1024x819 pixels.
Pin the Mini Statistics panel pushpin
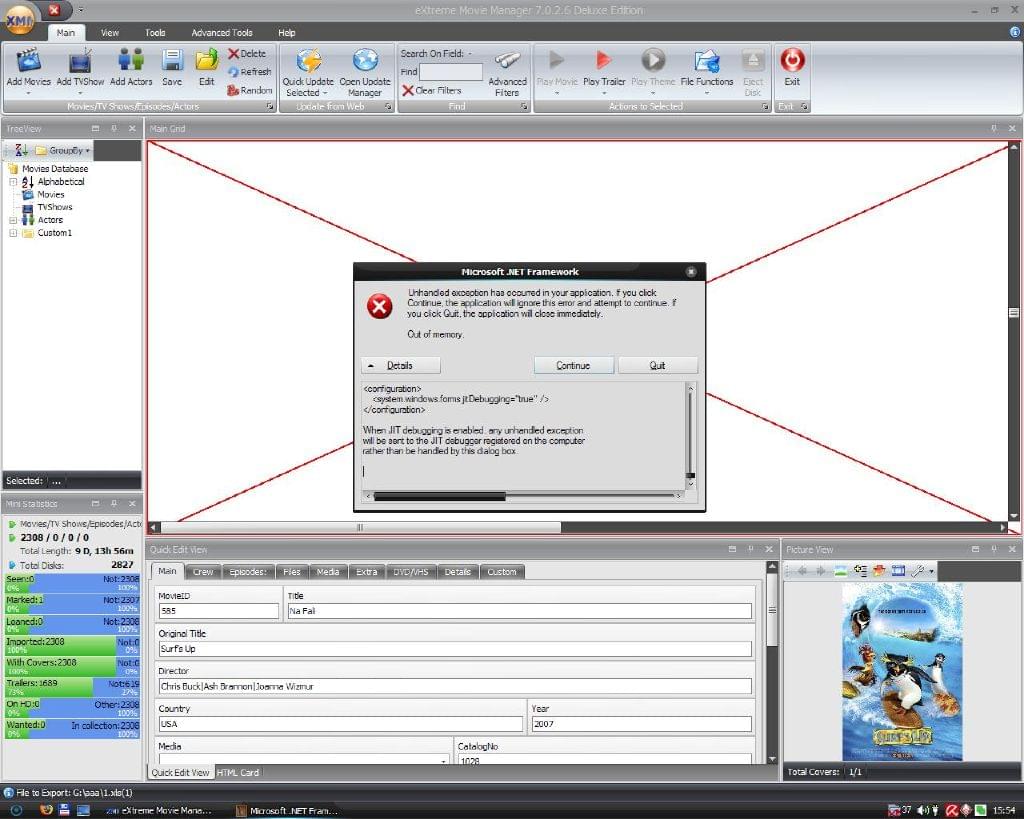[114, 504]
